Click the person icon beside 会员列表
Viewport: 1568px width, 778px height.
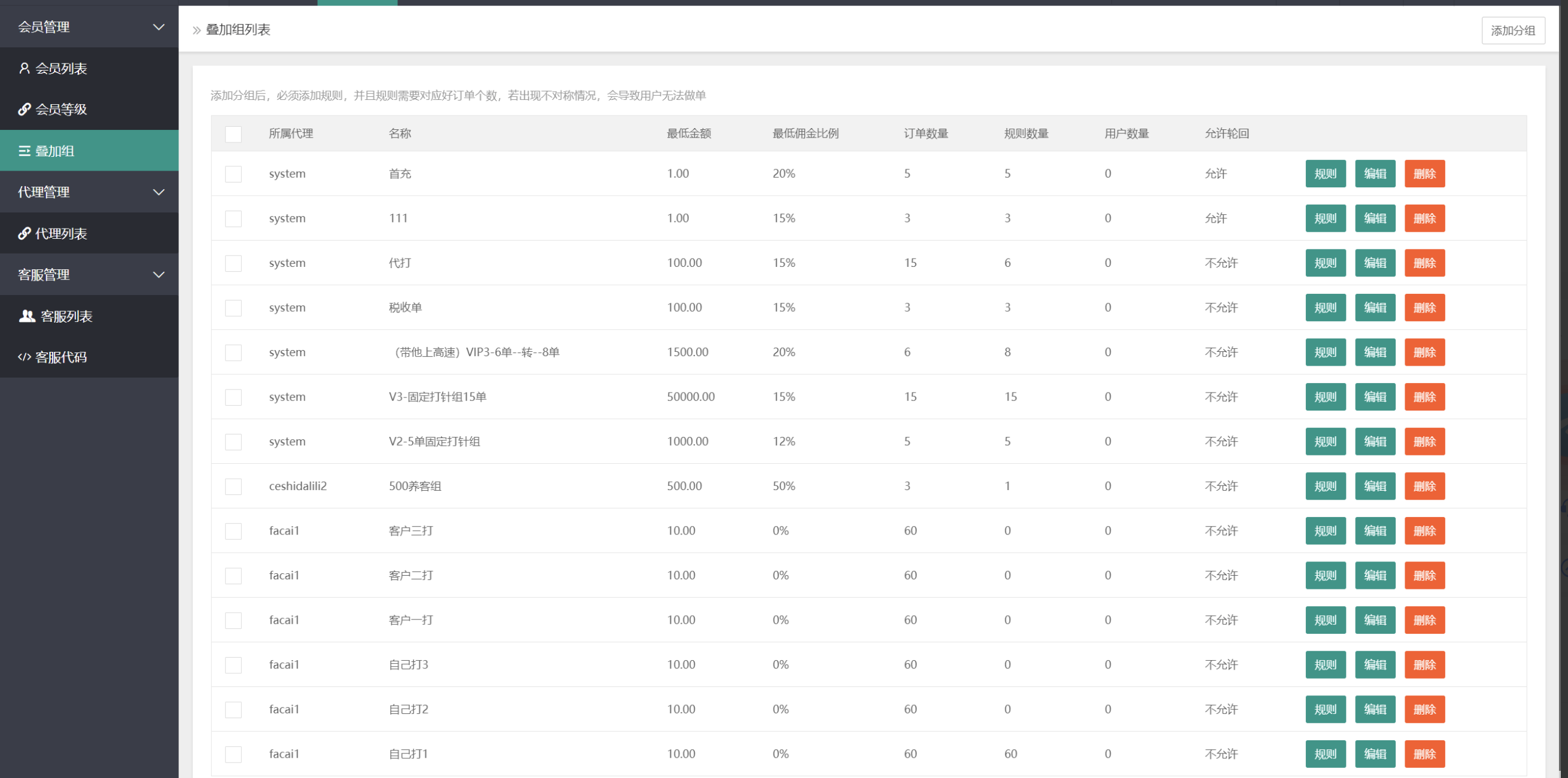pos(25,68)
